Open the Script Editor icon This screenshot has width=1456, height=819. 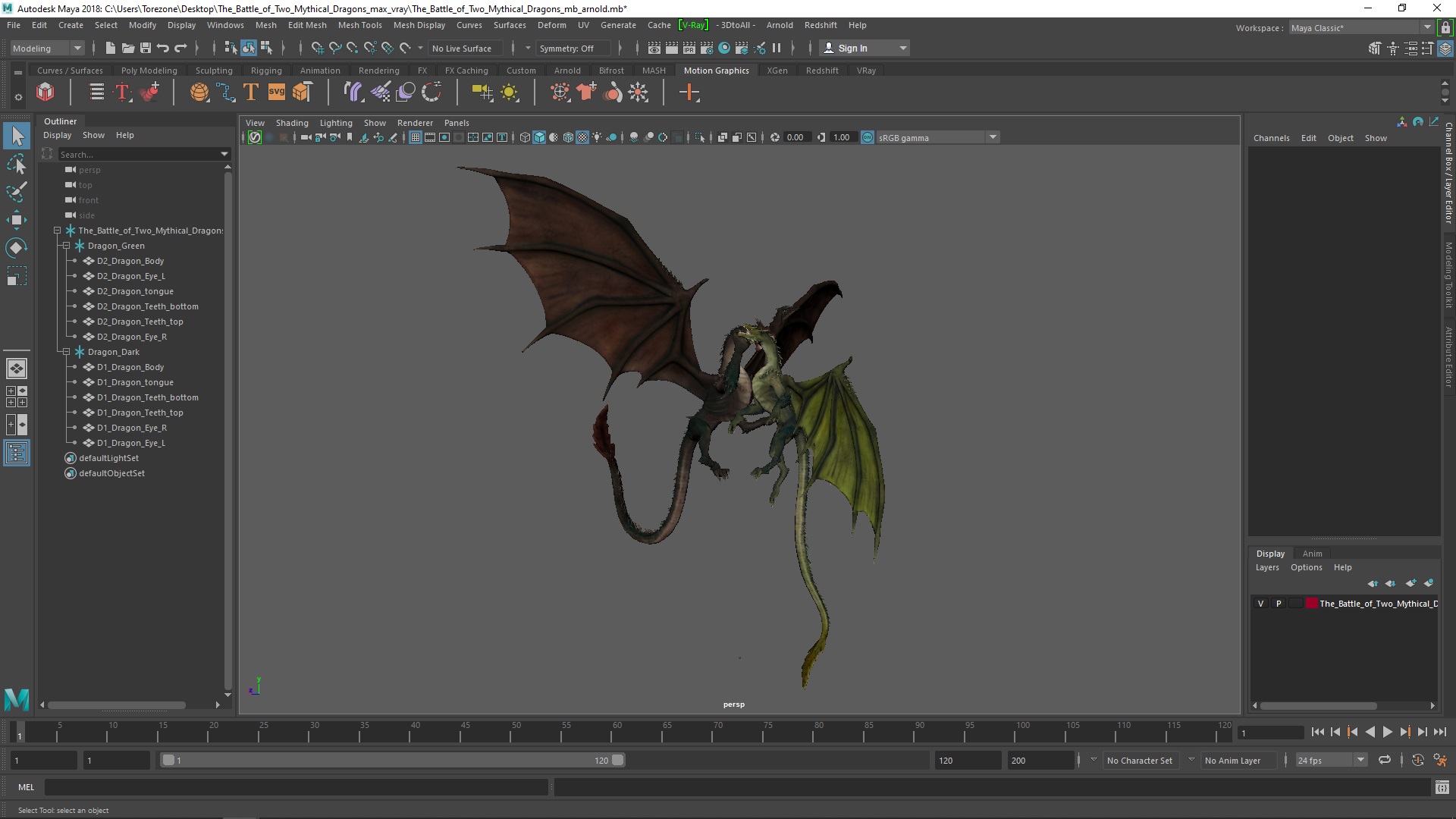click(x=1442, y=787)
